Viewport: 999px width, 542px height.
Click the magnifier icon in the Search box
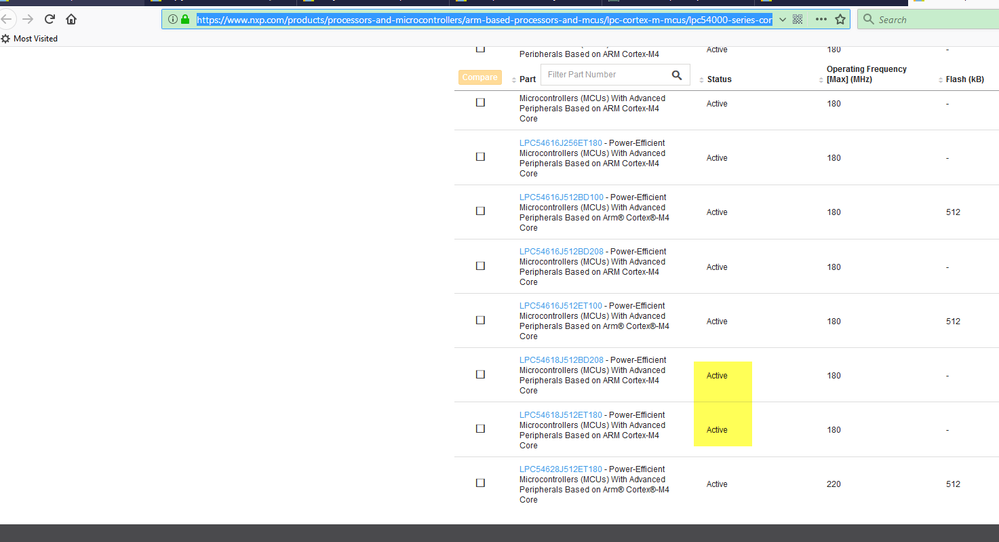coord(868,19)
